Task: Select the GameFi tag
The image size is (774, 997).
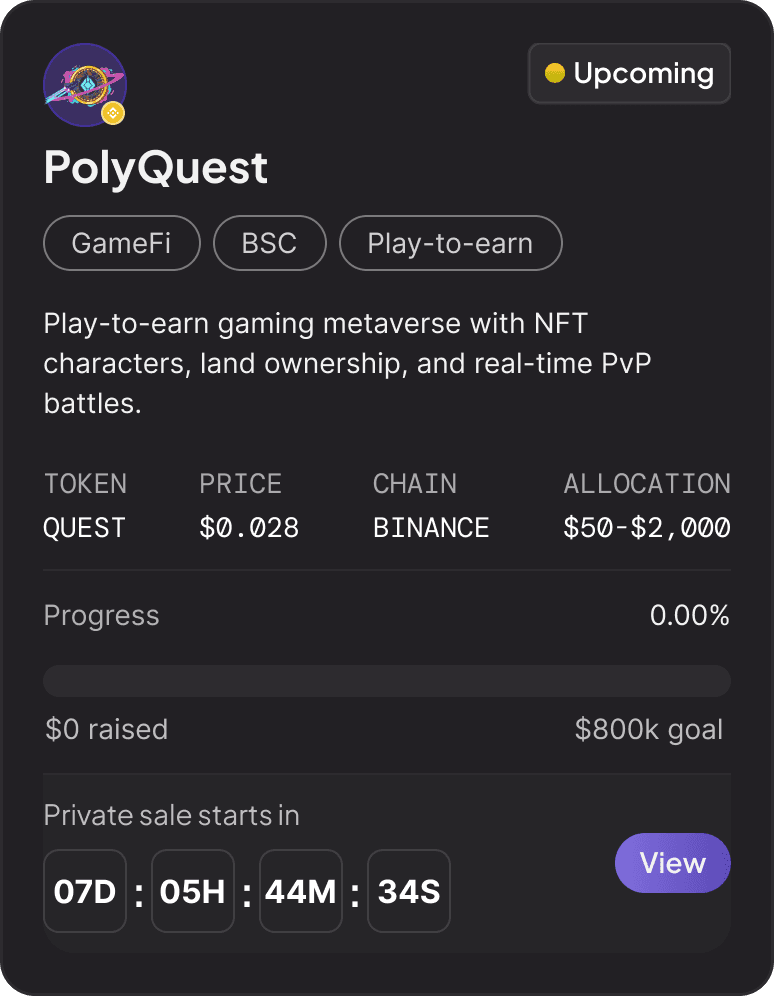Action: pyautogui.click(x=122, y=243)
